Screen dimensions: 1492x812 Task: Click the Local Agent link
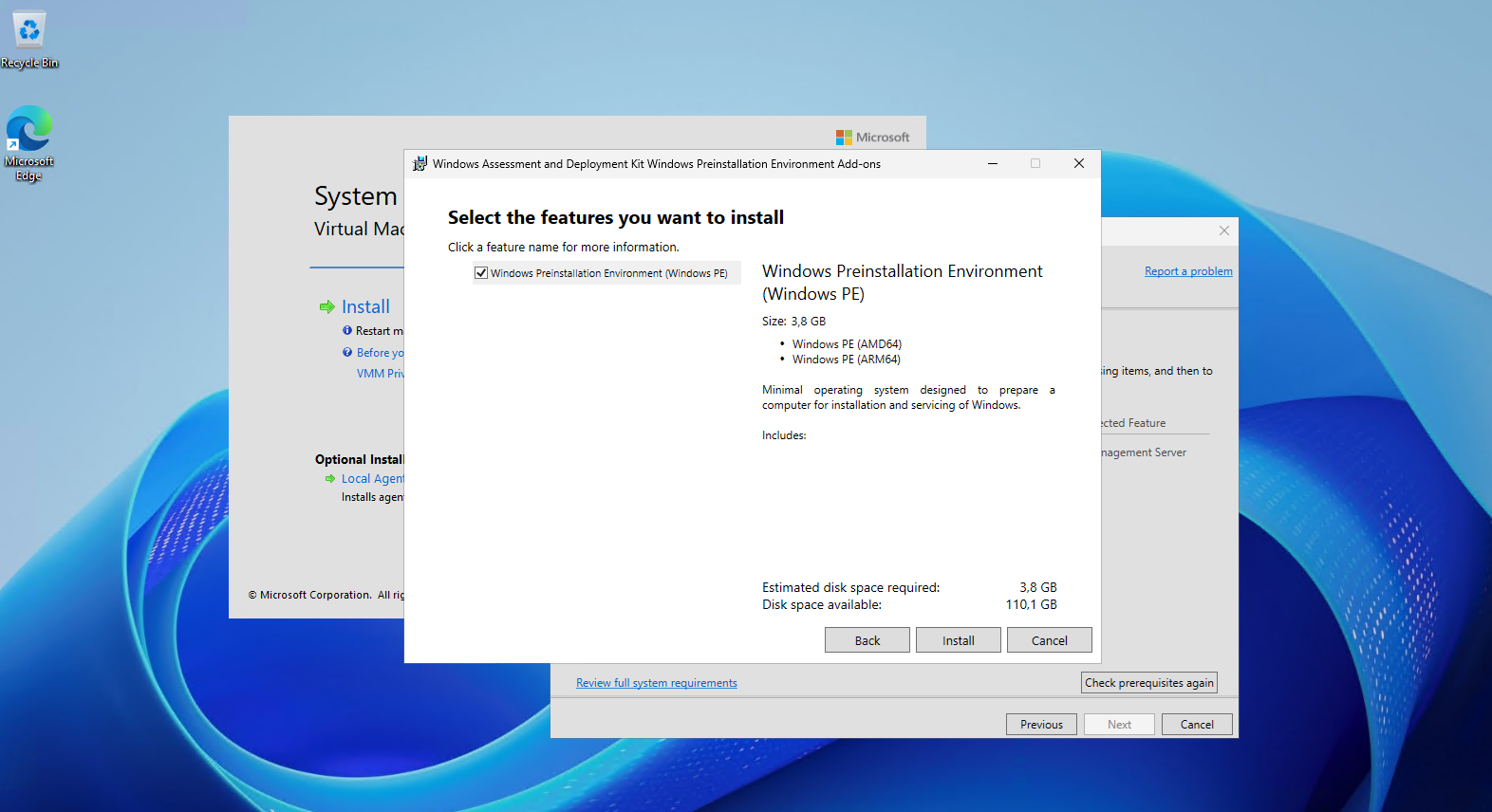click(x=373, y=479)
